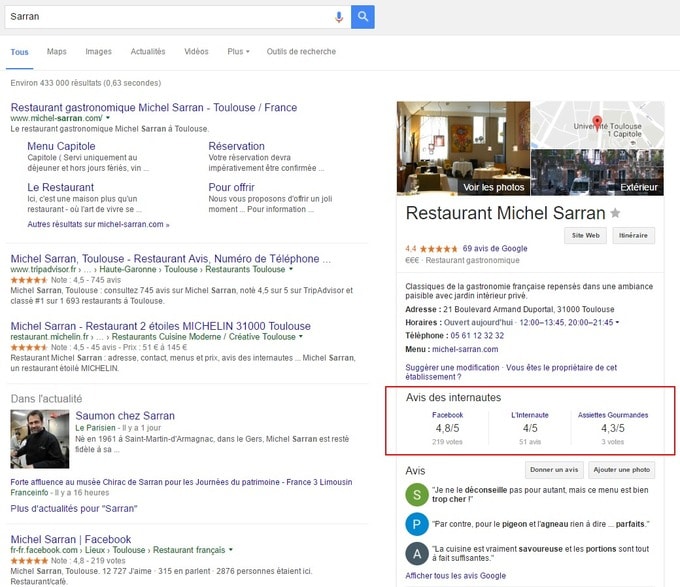Image resolution: width=680 pixels, height=587 pixels.
Task: Open 69 avis de Google link
Action: coord(495,249)
